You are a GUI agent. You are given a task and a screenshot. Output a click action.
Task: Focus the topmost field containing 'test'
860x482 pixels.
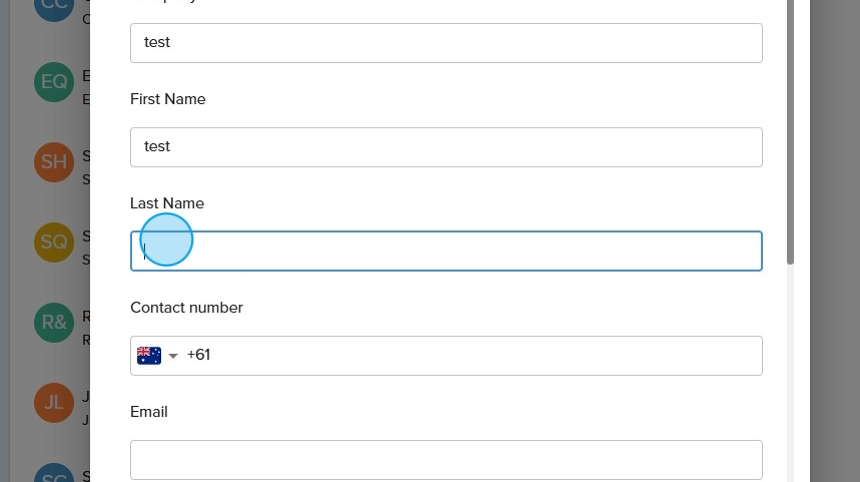coord(446,43)
